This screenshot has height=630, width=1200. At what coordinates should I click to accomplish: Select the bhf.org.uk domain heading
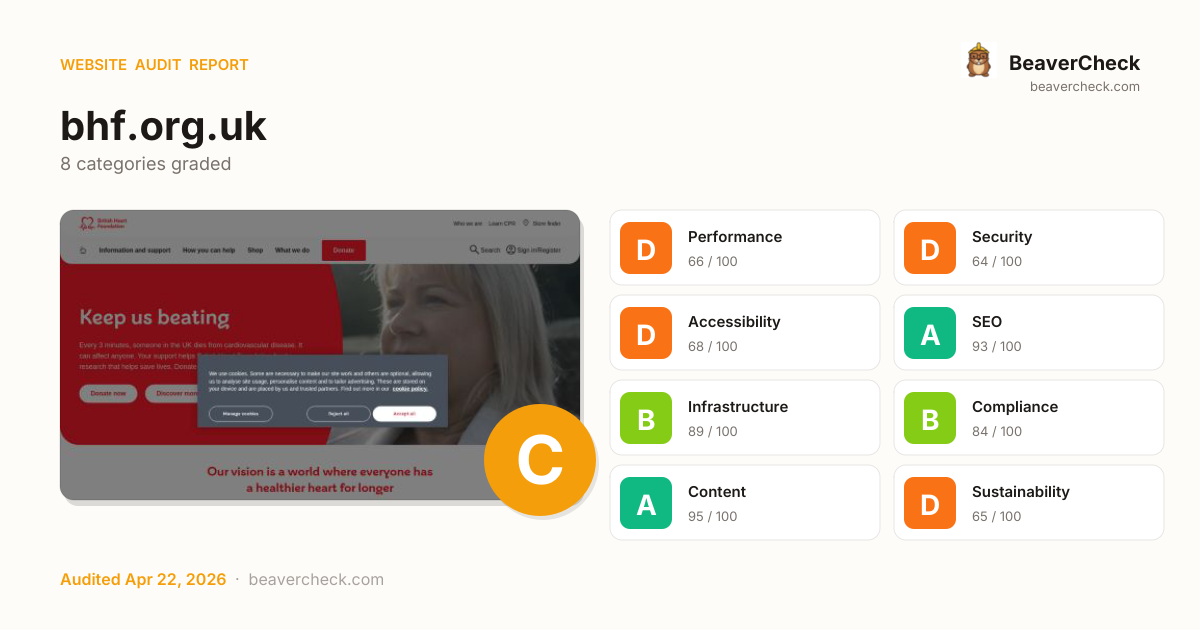[163, 126]
